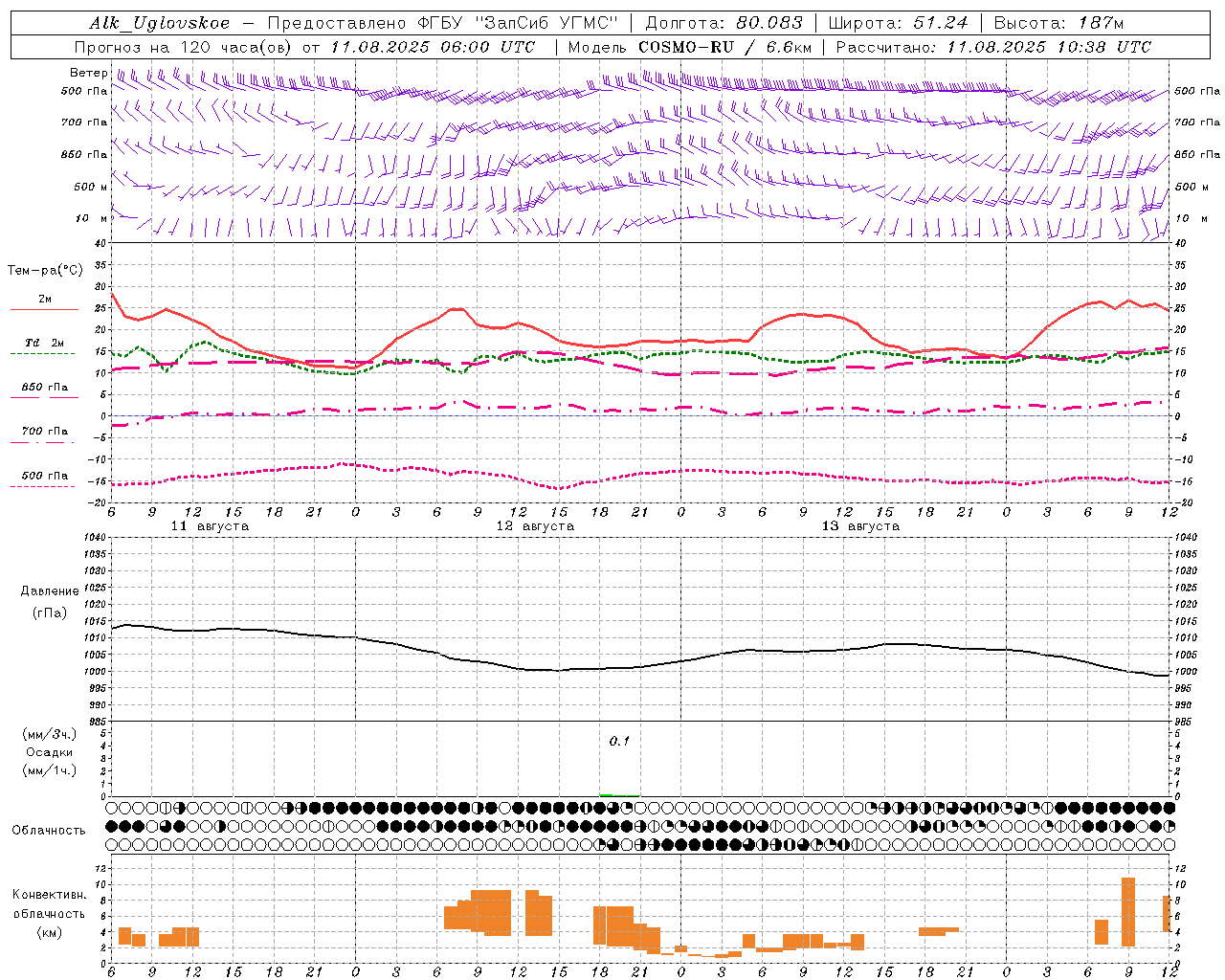Click the Рассчитано 11.08.2025 10:38 UTC timestamp
Image resolution: width=1225 pixels, height=980 pixels.
[993, 47]
